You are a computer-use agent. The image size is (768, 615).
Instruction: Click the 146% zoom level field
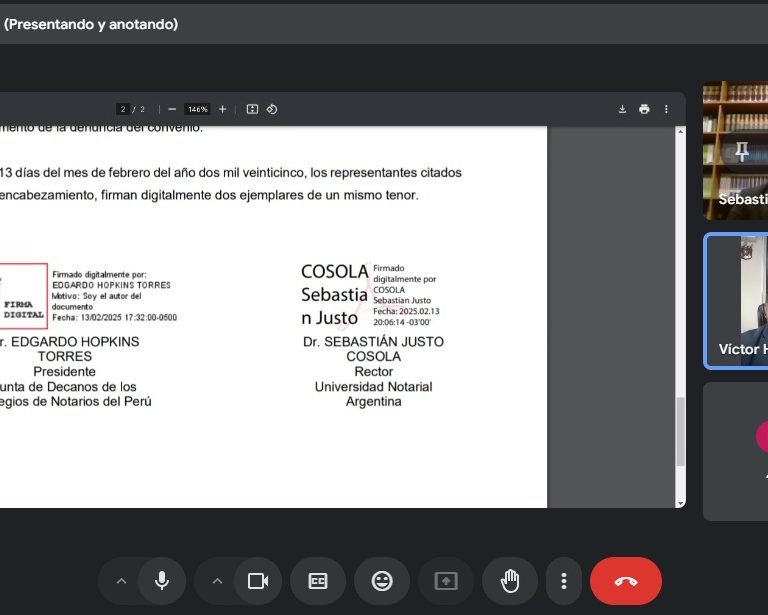[x=198, y=109]
